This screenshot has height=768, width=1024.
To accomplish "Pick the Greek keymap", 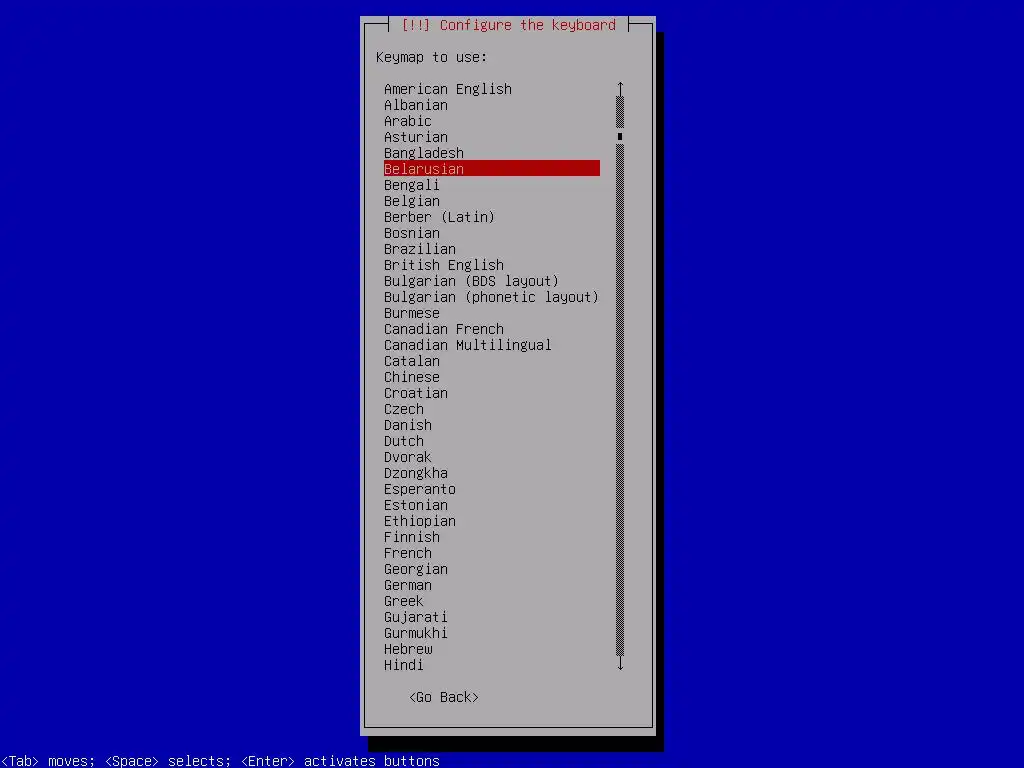I will (x=492, y=601).
